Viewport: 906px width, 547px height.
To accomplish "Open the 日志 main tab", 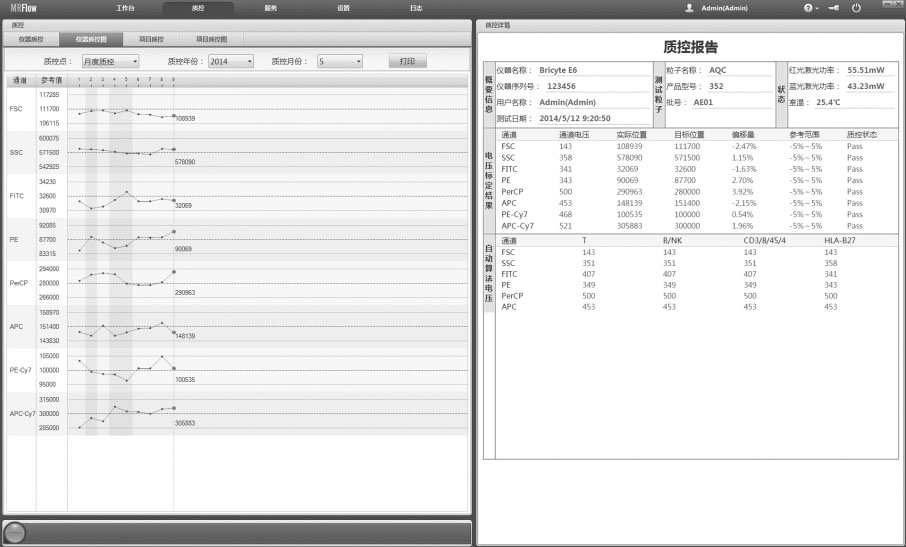I will coord(416,8).
